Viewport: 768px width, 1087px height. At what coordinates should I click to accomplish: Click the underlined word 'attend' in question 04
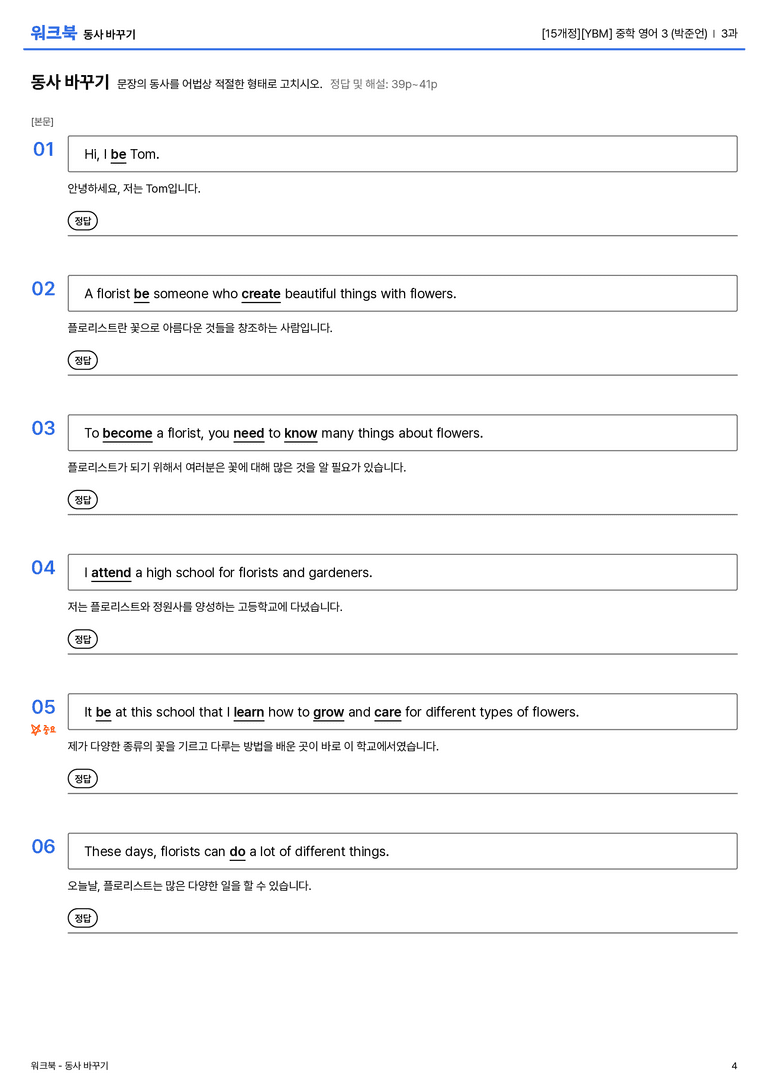111,573
